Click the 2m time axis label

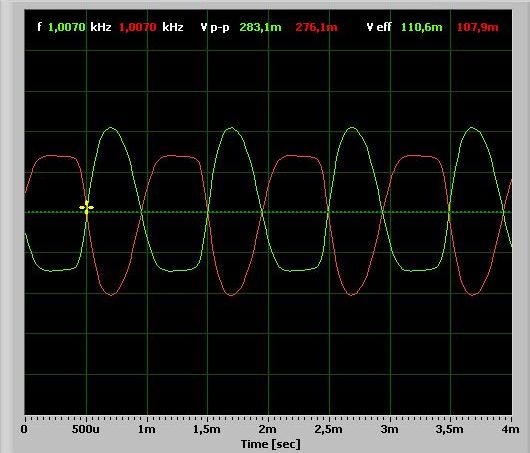click(x=268, y=429)
